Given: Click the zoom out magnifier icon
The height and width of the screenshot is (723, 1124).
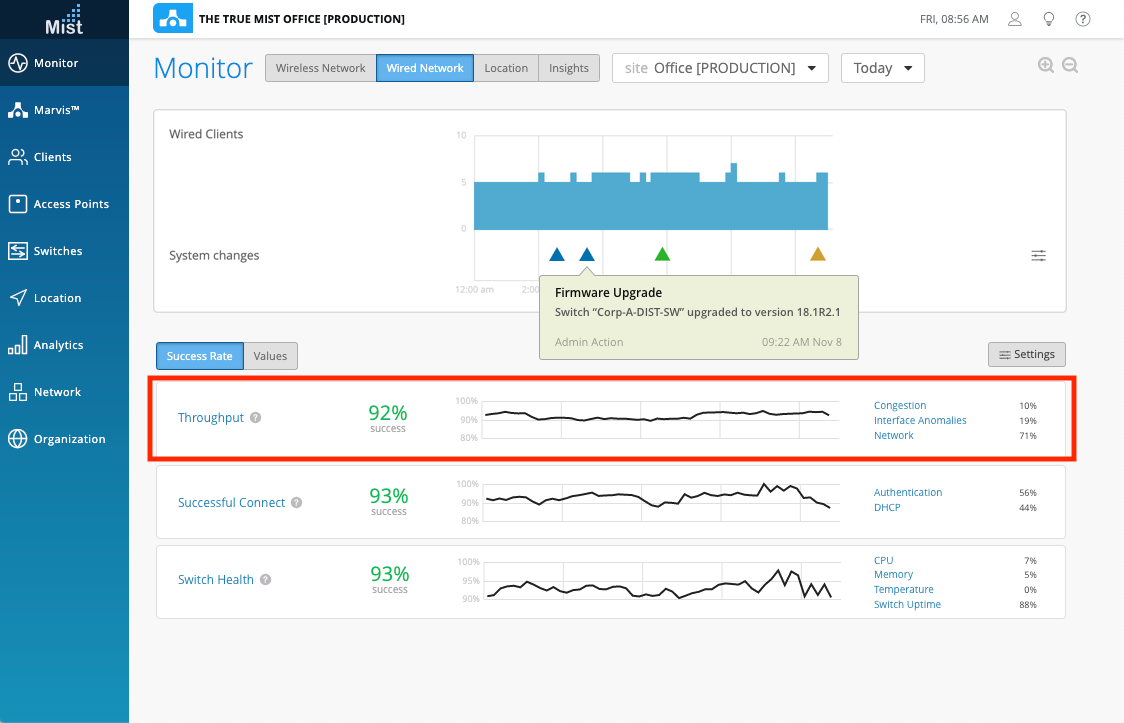Looking at the screenshot, I should [1070, 66].
